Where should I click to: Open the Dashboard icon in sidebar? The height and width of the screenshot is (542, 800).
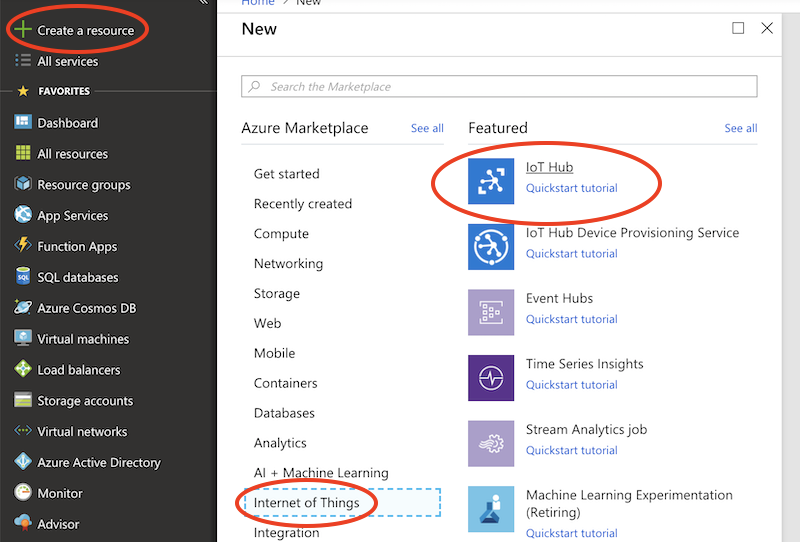[x=23, y=122]
